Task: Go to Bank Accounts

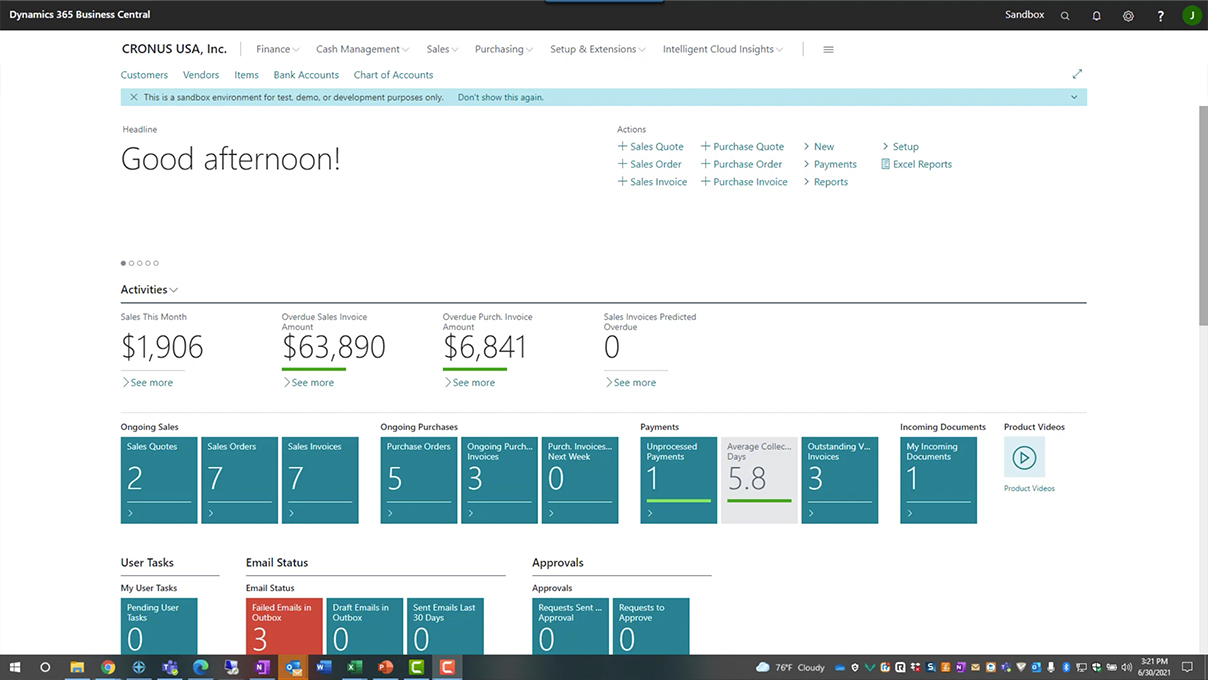Action: click(x=306, y=75)
